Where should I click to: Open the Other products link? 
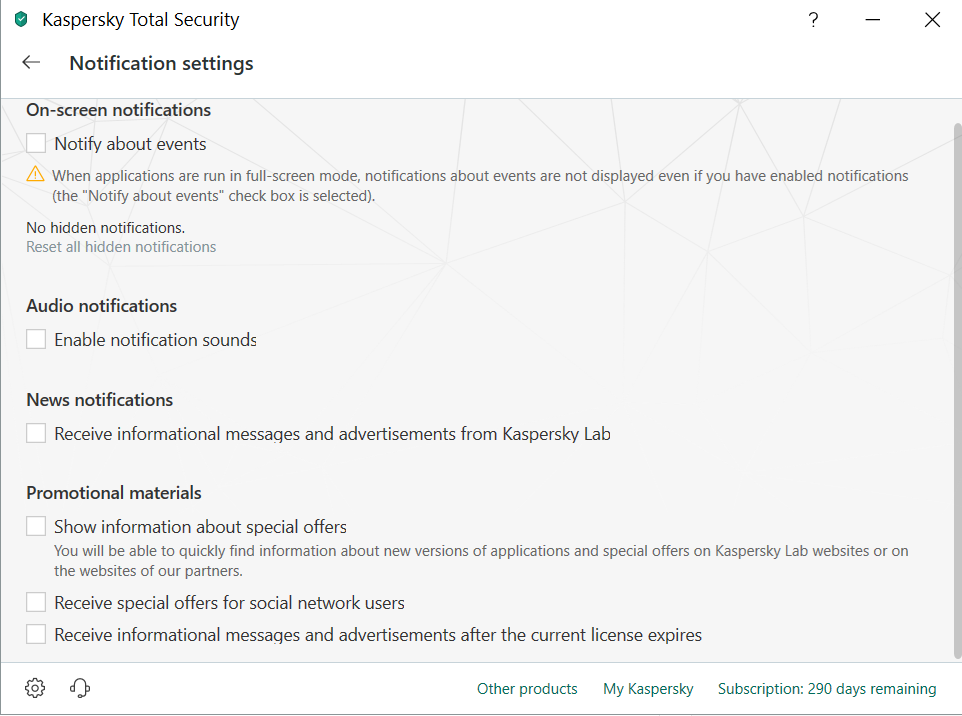[527, 689]
